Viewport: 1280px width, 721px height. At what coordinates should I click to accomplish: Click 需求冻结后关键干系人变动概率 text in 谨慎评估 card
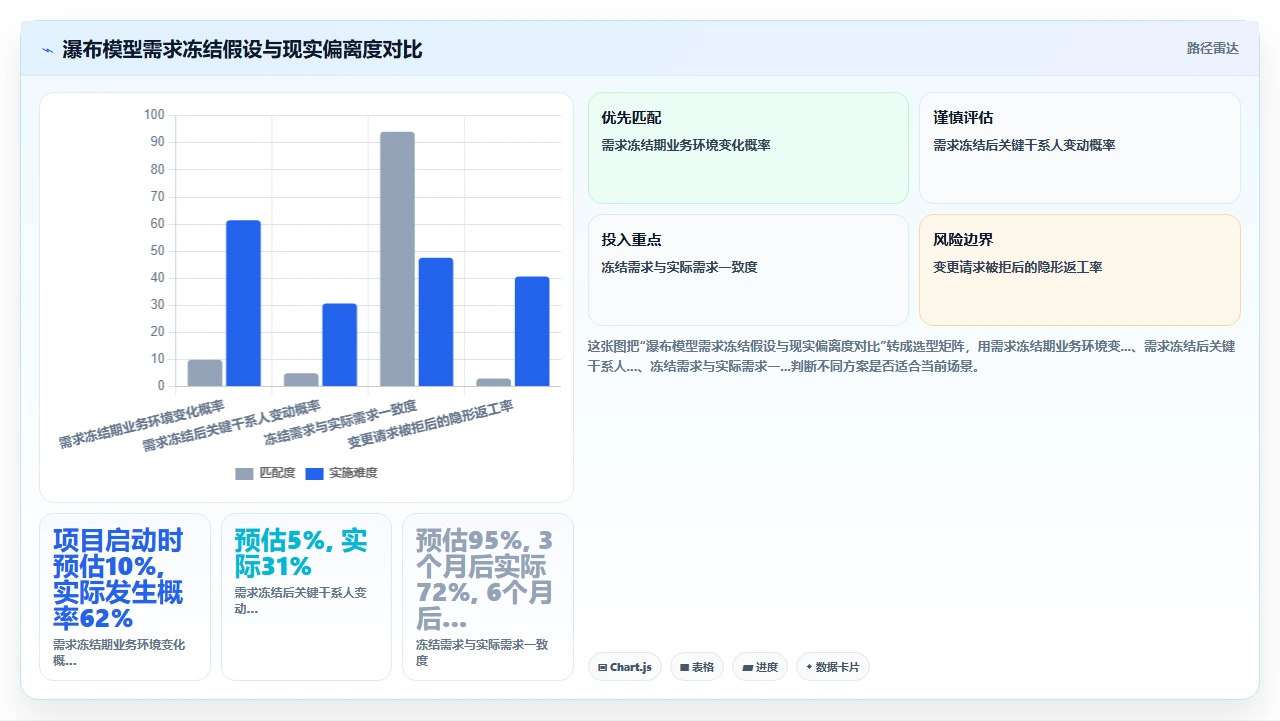tap(1024, 145)
